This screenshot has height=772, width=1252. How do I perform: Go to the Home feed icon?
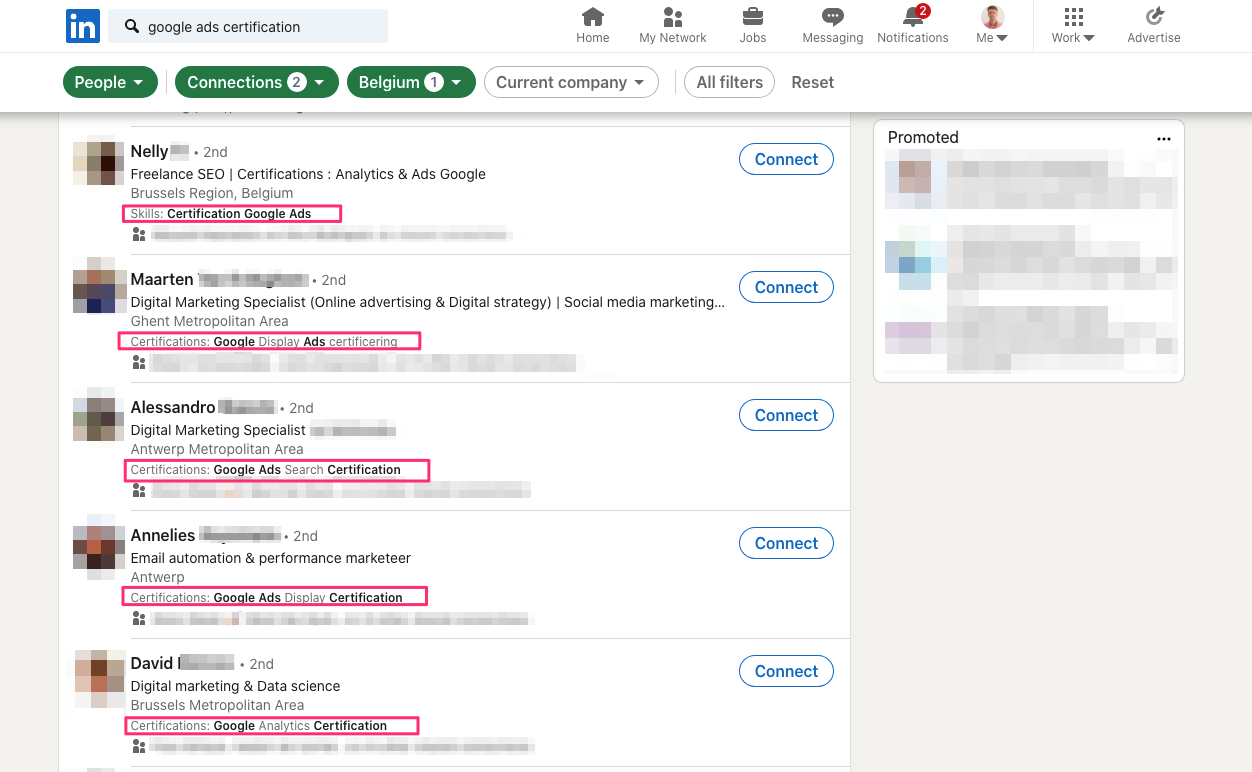point(593,17)
